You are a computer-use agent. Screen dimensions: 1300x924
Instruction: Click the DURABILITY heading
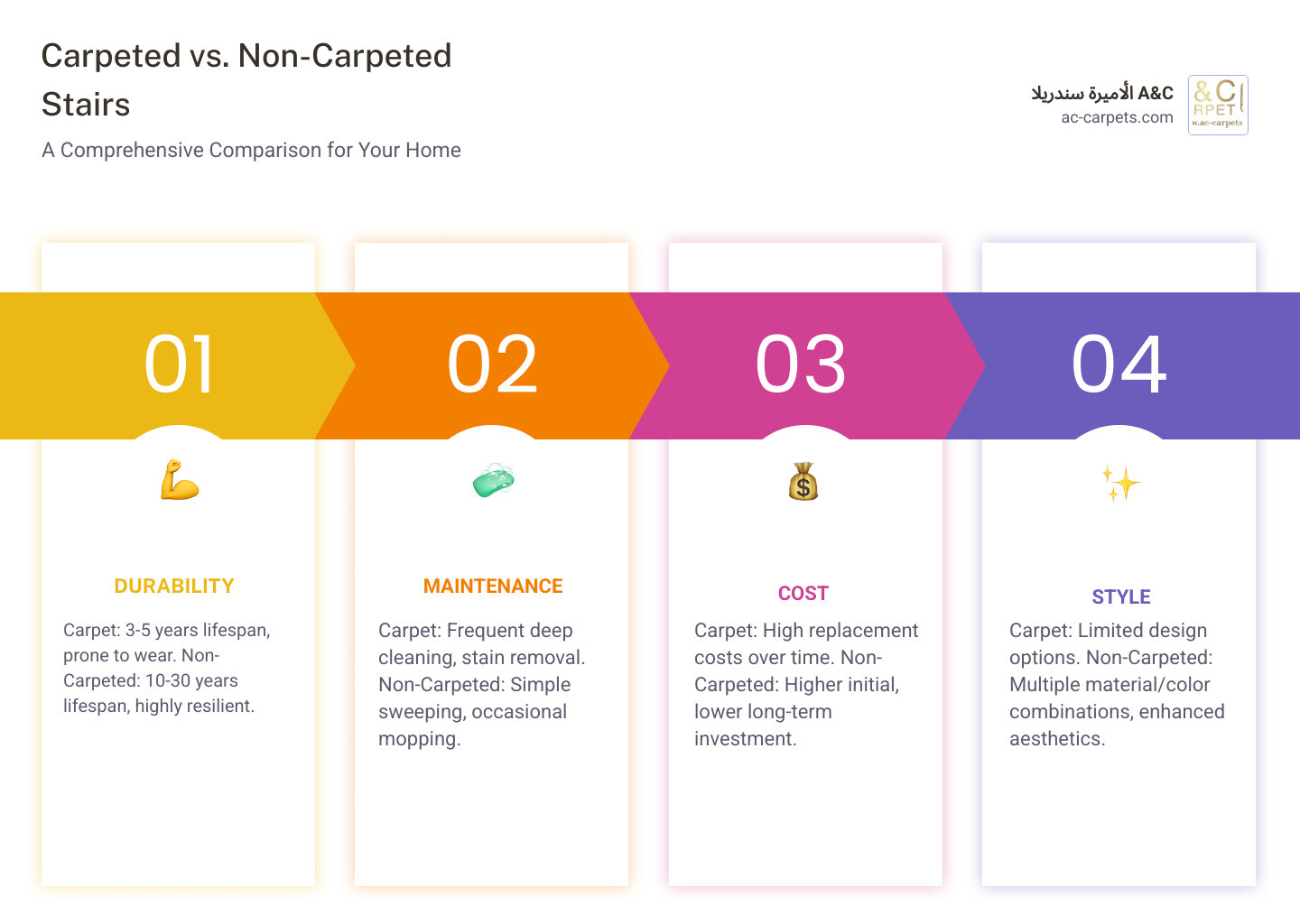[174, 587]
